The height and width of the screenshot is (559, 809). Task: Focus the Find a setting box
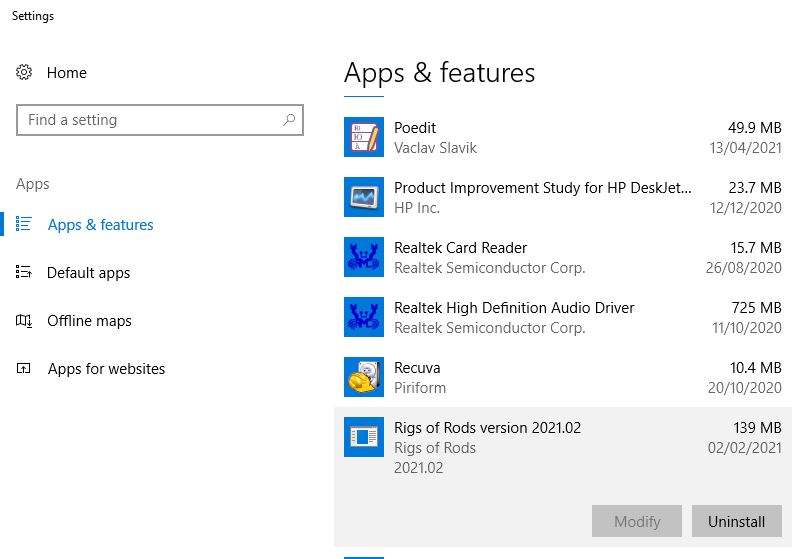(160, 120)
